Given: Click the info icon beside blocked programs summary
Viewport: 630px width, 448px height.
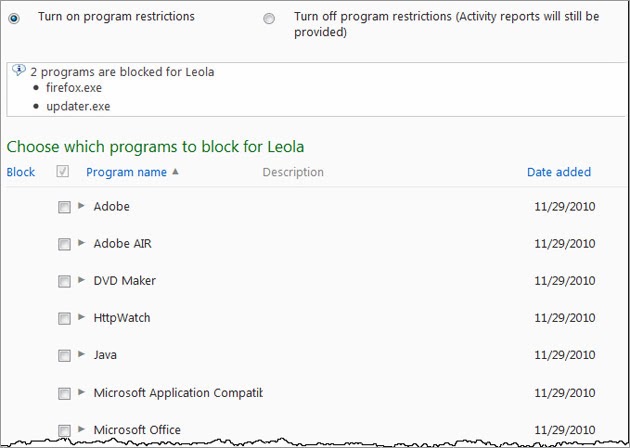Looking at the screenshot, I should pyautogui.click(x=18, y=71).
